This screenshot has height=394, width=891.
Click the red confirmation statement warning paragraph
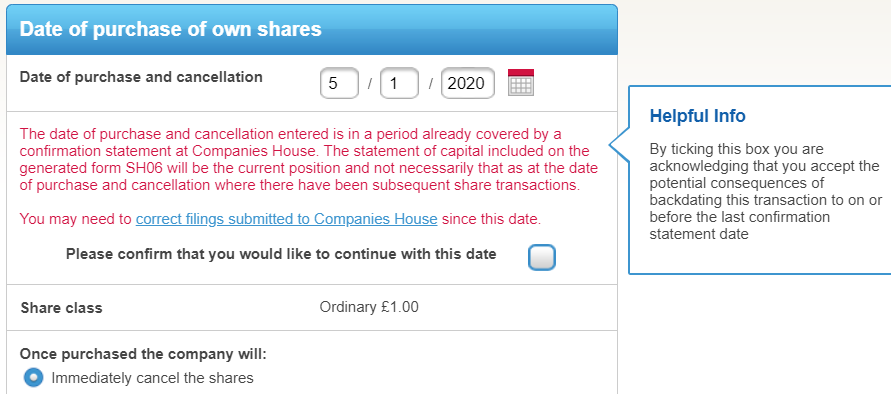[x=309, y=160]
